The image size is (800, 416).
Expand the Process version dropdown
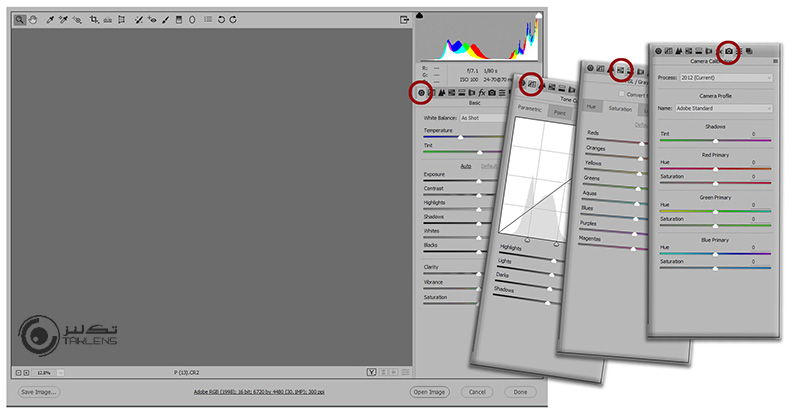[x=728, y=77]
